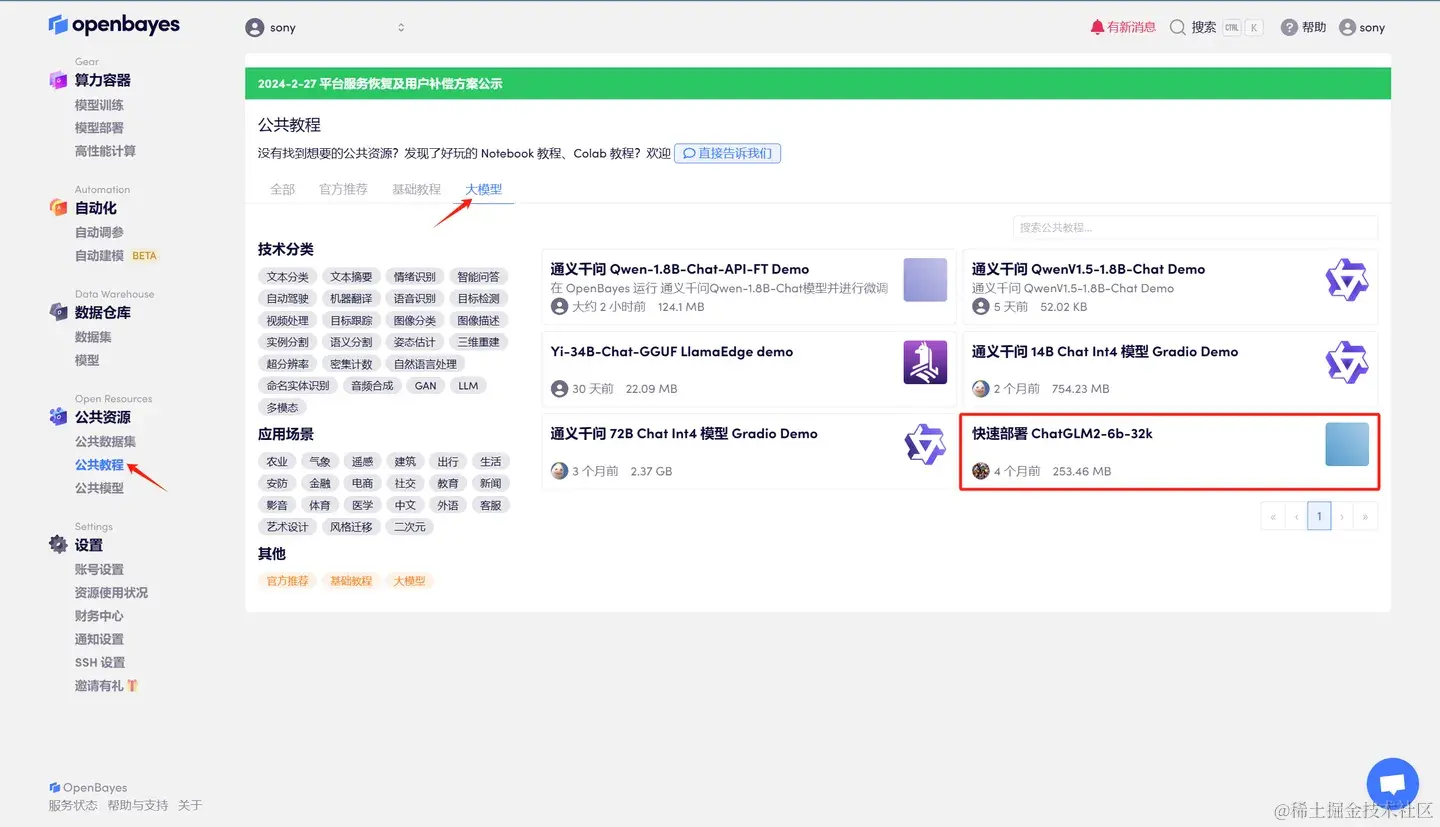Image resolution: width=1440 pixels, height=827 pixels.
Task: Click the green 平台服务恢复 announcement banner
Action: (818, 84)
